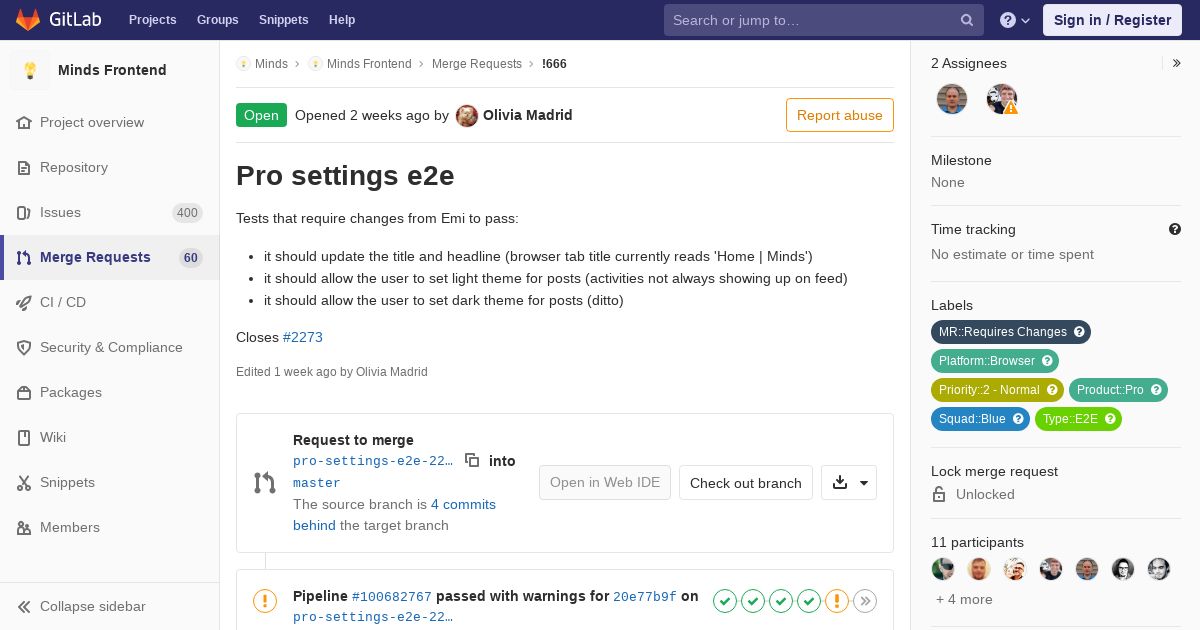Expand the + 4 more participants
This screenshot has height=630, width=1200.
tap(964, 599)
